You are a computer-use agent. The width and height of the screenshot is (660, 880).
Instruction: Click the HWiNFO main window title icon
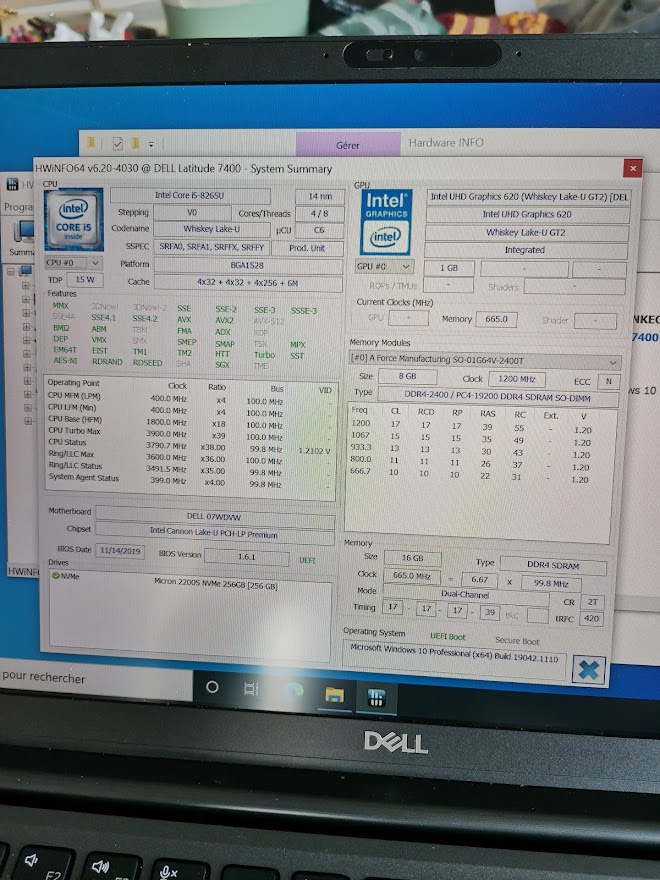[12, 185]
